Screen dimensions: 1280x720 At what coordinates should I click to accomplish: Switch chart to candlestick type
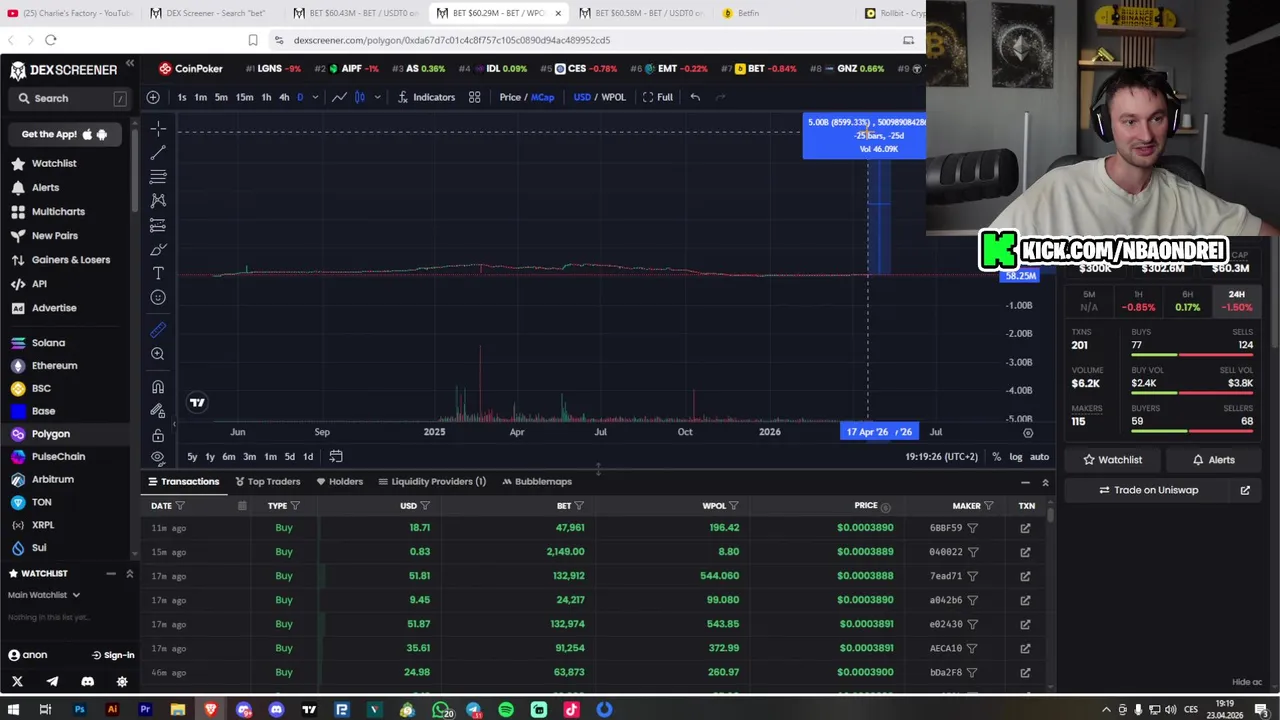pos(360,97)
